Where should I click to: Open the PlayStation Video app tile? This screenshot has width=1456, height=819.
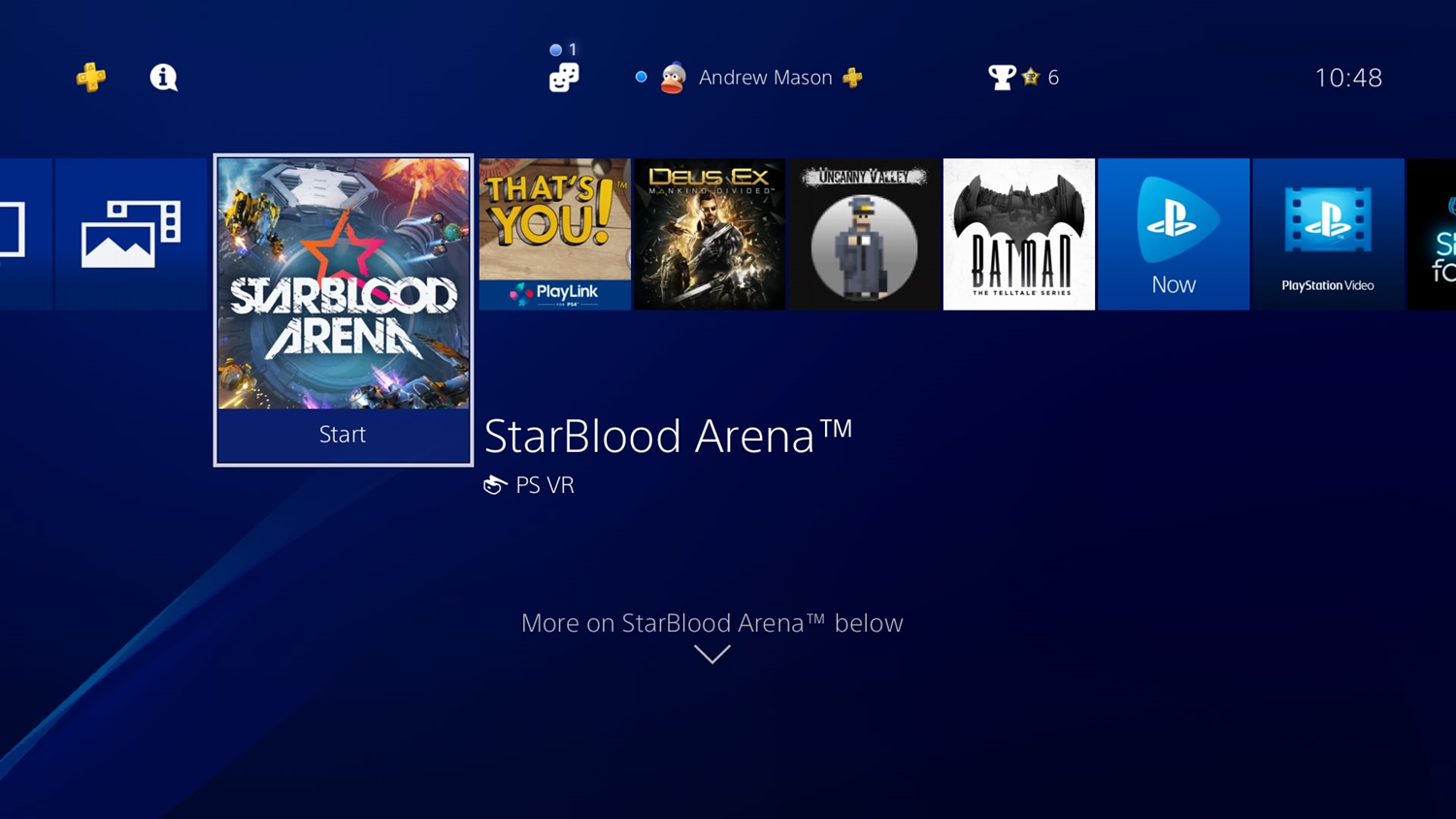coord(1328,234)
